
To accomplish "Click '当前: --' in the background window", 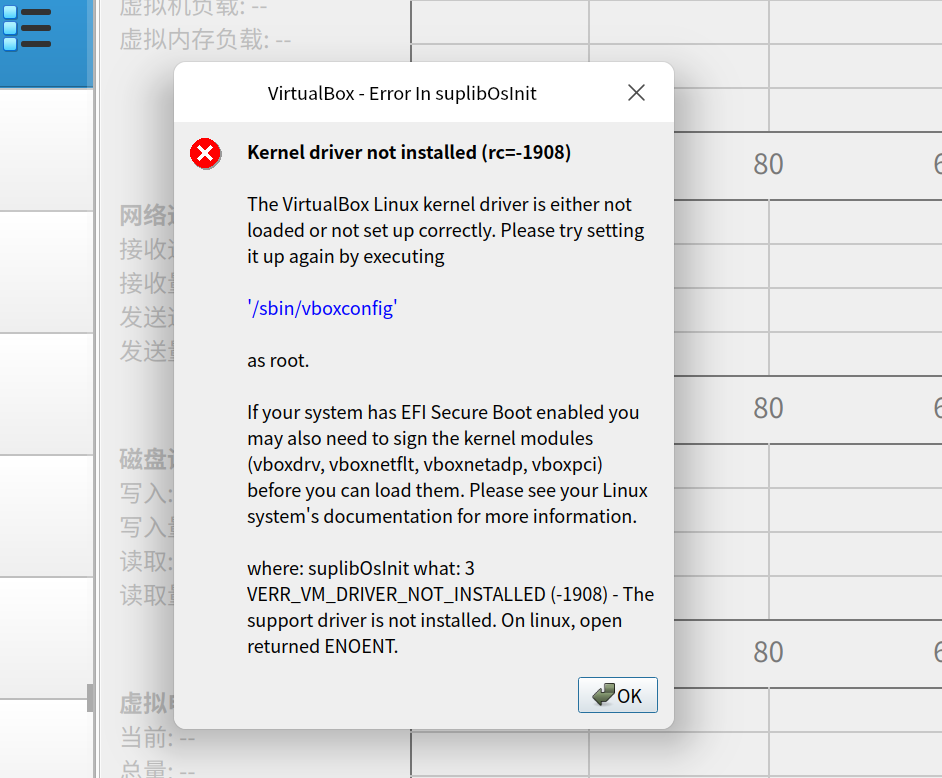I will coord(157,737).
